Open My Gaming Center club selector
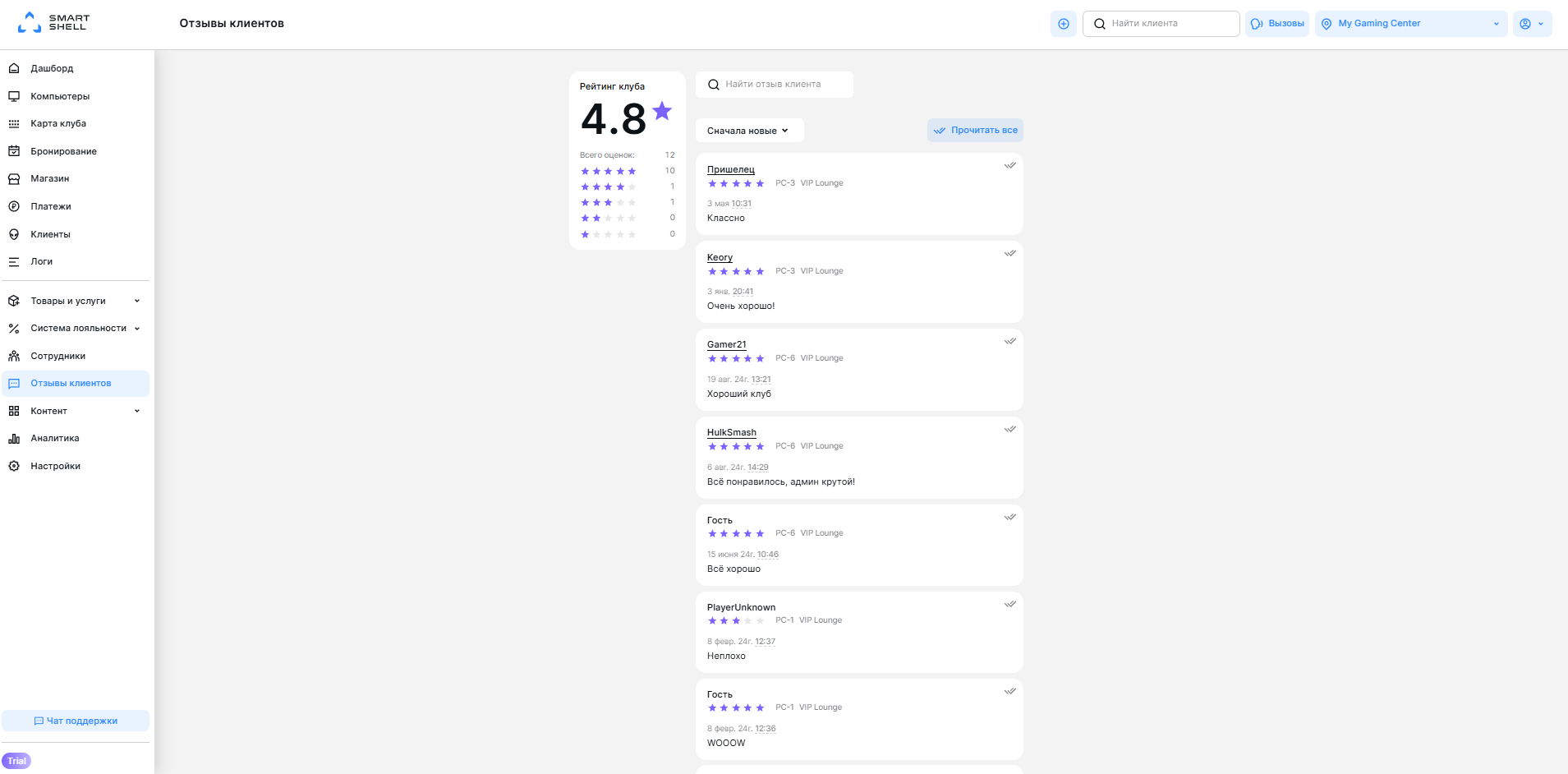Viewport: 1568px width, 774px height. click(x=1411, y=24)
